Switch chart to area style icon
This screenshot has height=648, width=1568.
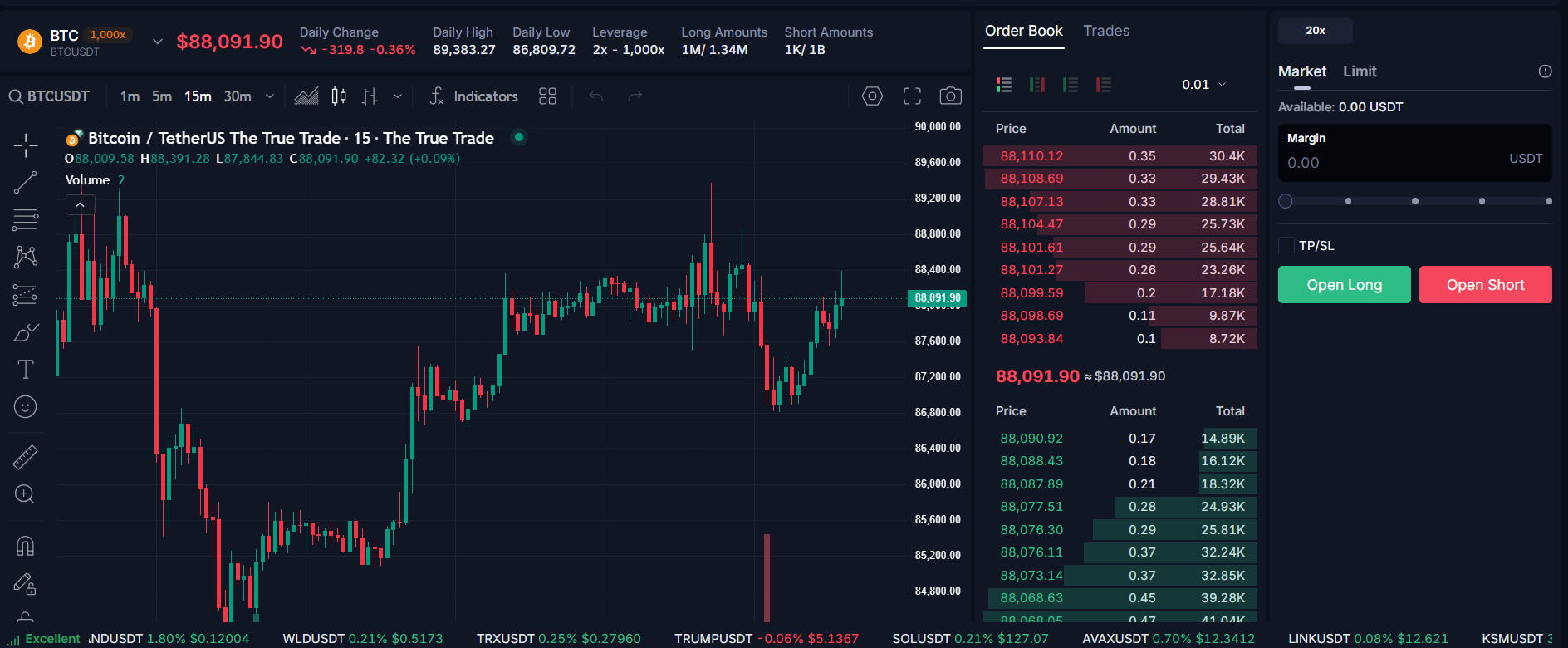(x=306, y=96)
